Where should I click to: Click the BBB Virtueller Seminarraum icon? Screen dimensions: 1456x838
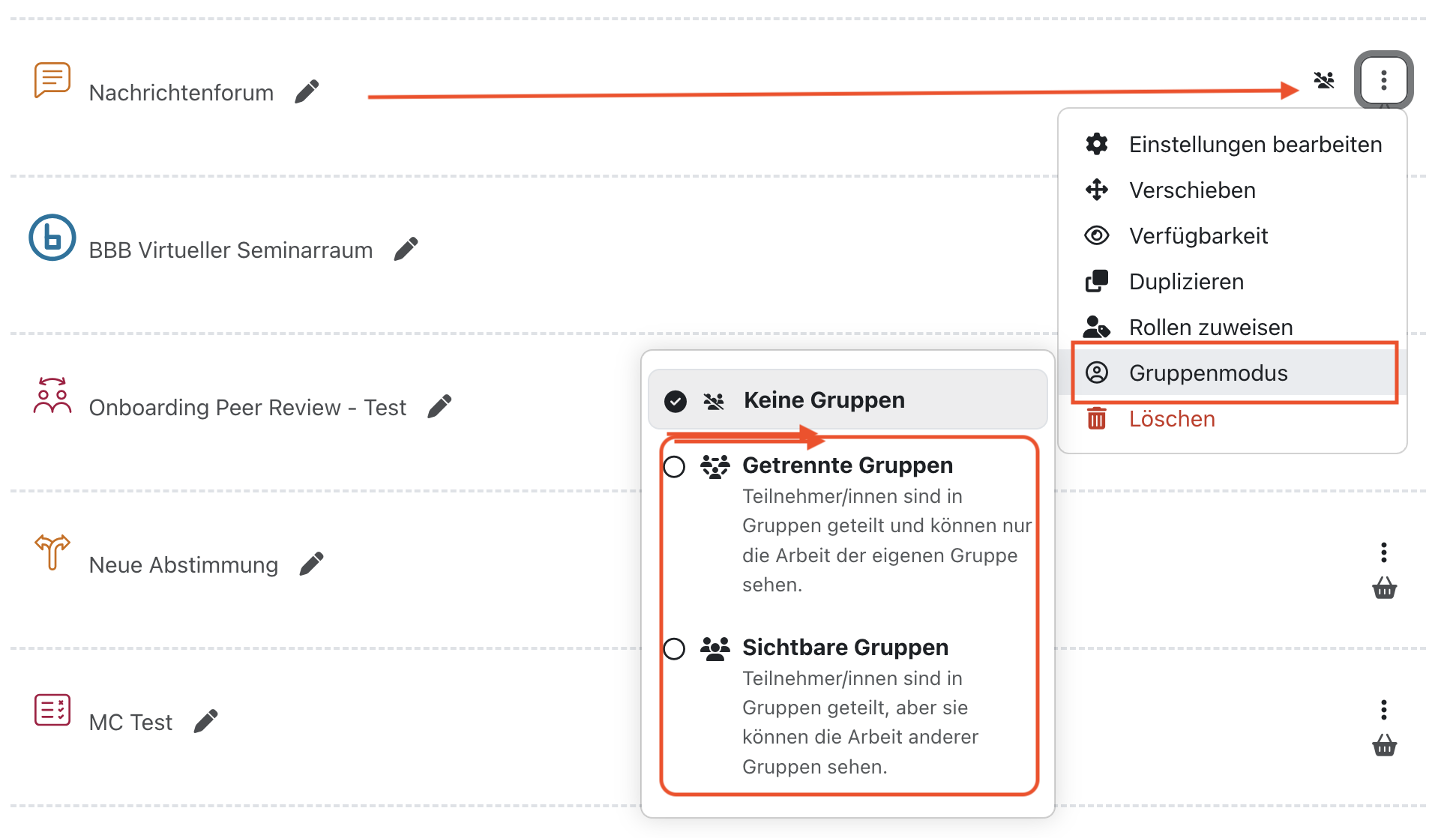tap(52, 238)
